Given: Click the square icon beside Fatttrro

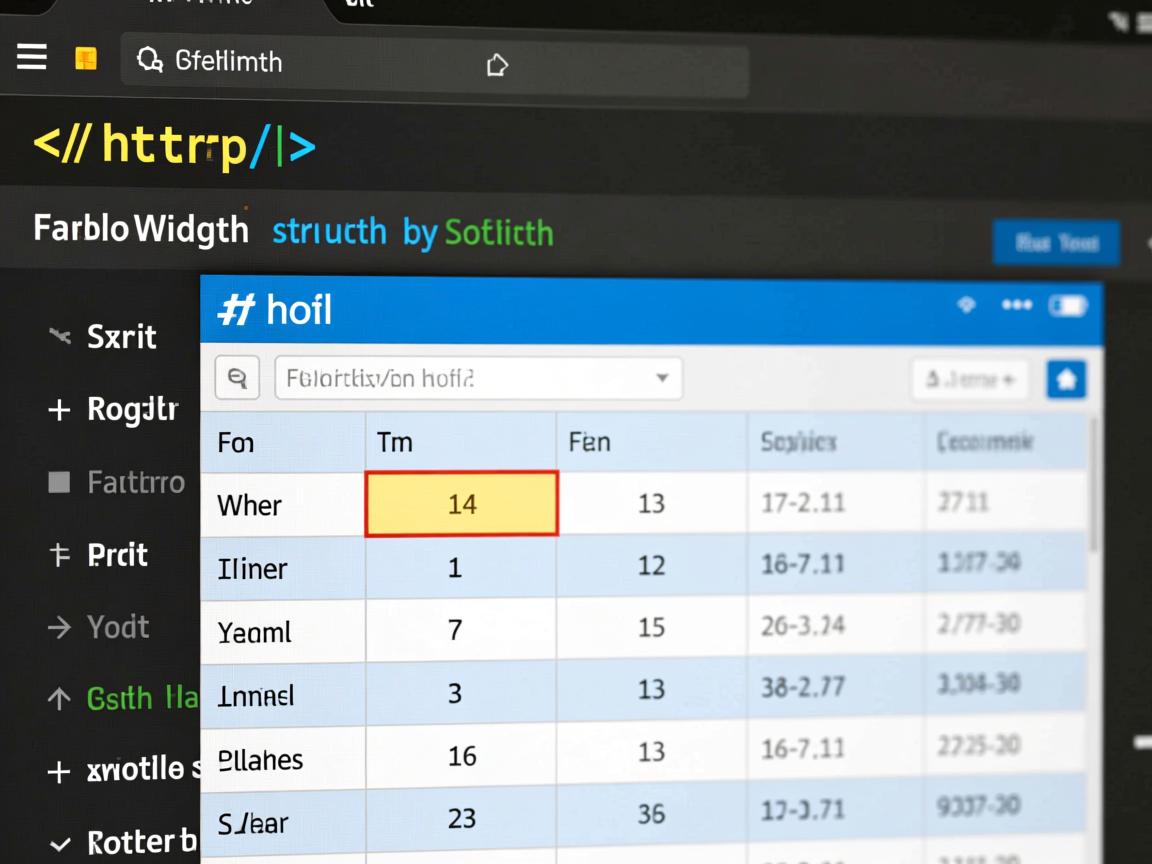Looking at the screenshot, I should point(59,483).
